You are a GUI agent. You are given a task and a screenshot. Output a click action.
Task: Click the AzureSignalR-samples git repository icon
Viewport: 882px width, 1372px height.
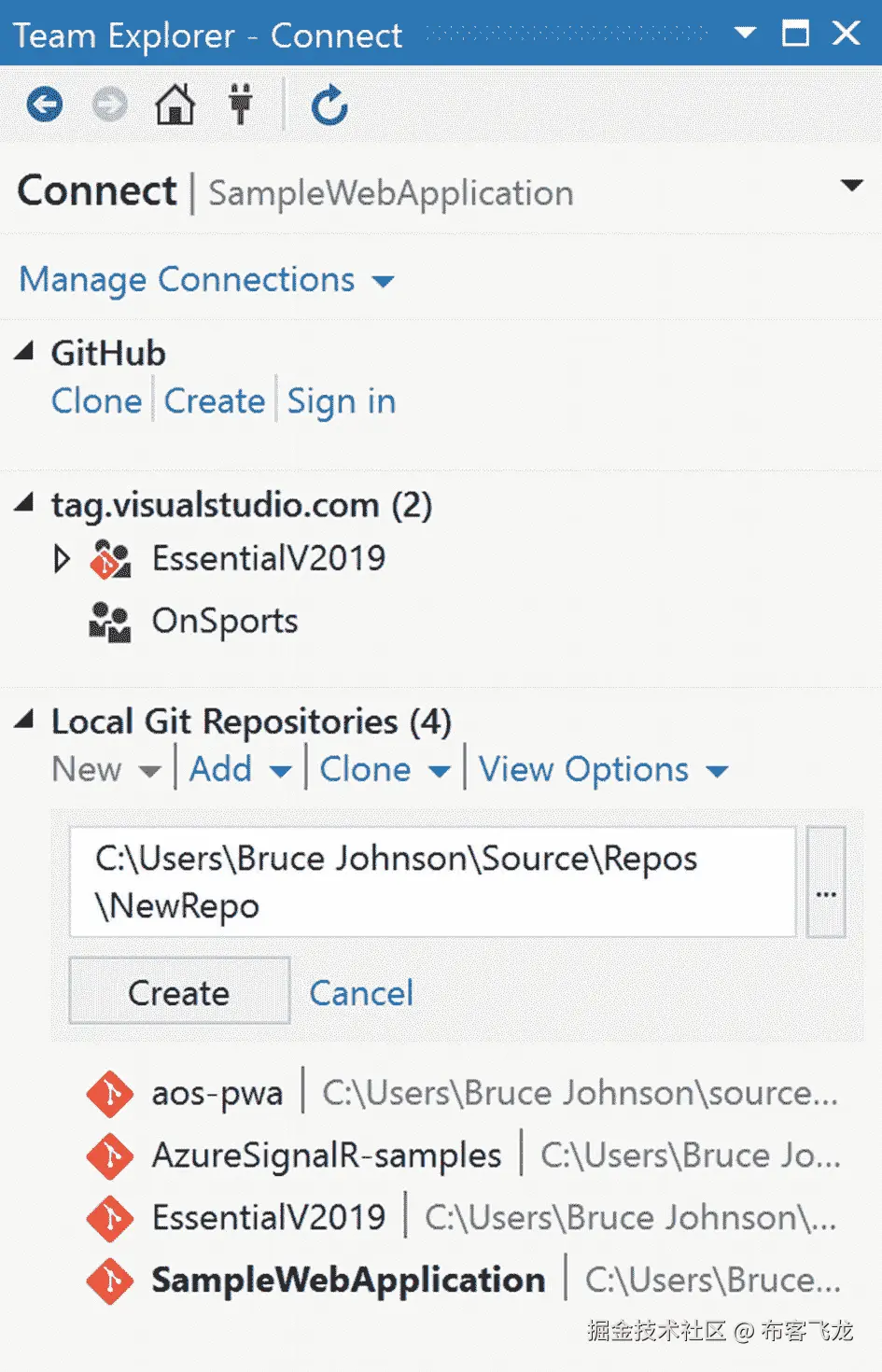pyautogui.click(x=110, y=1155)
